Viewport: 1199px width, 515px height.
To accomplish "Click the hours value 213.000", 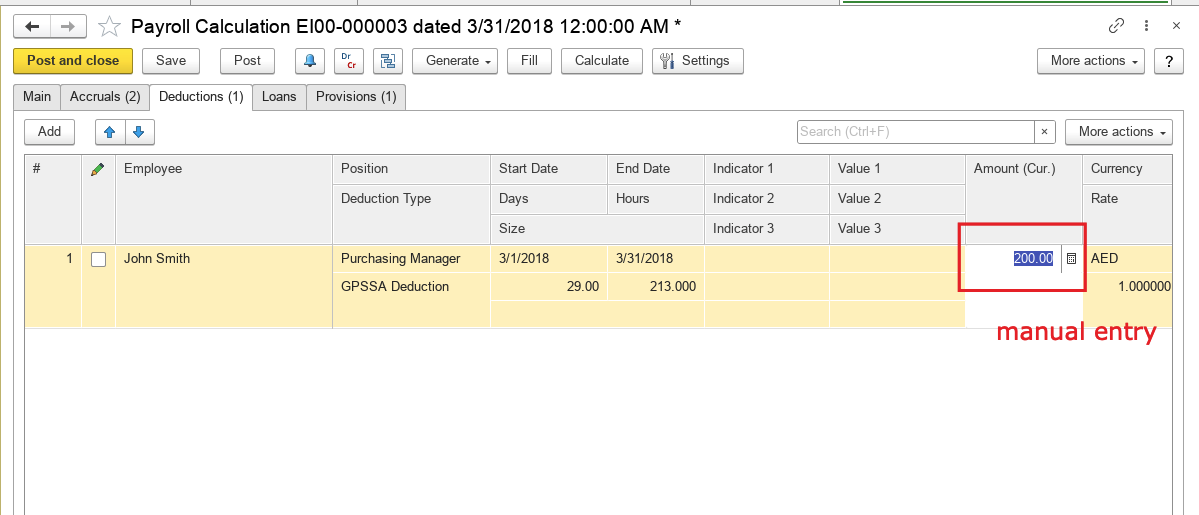I will [655, 287].
